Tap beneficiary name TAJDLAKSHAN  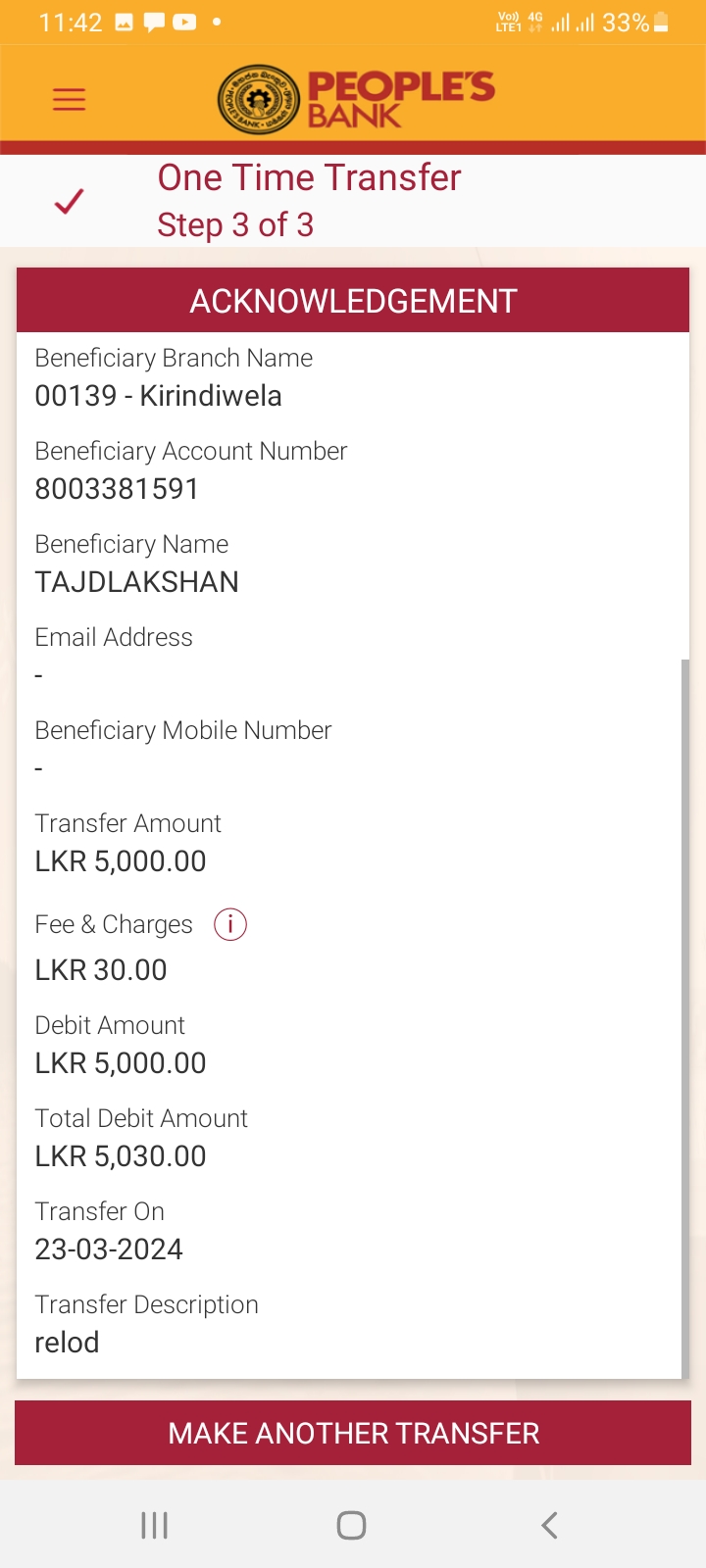coord(137,582)
